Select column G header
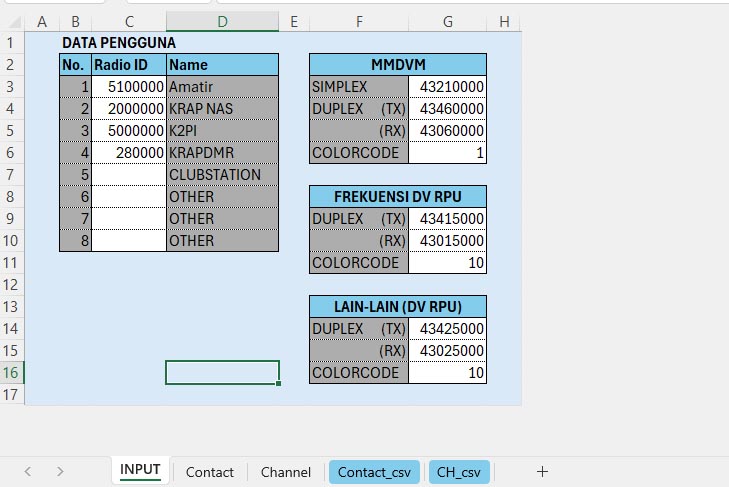Image resolution: width=729 pixels, height=487 pixels. pyautogui.click(x=447, y=22)
